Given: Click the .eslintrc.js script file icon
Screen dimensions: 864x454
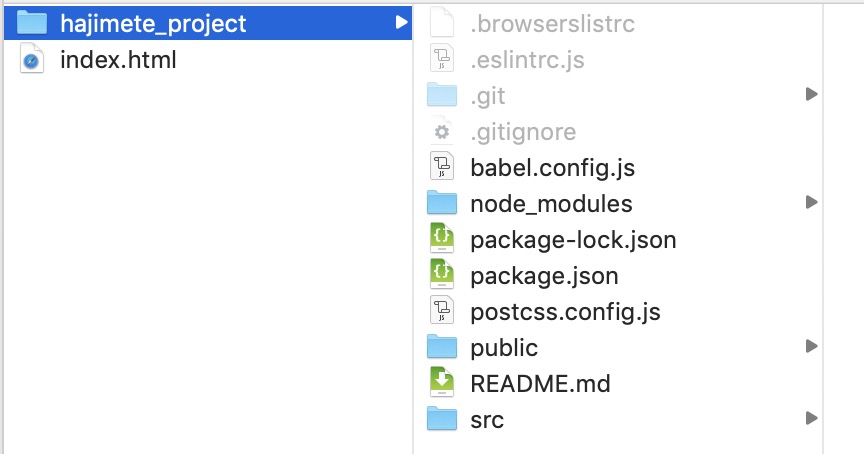Looking at the screenshot, I should (441, 58).
